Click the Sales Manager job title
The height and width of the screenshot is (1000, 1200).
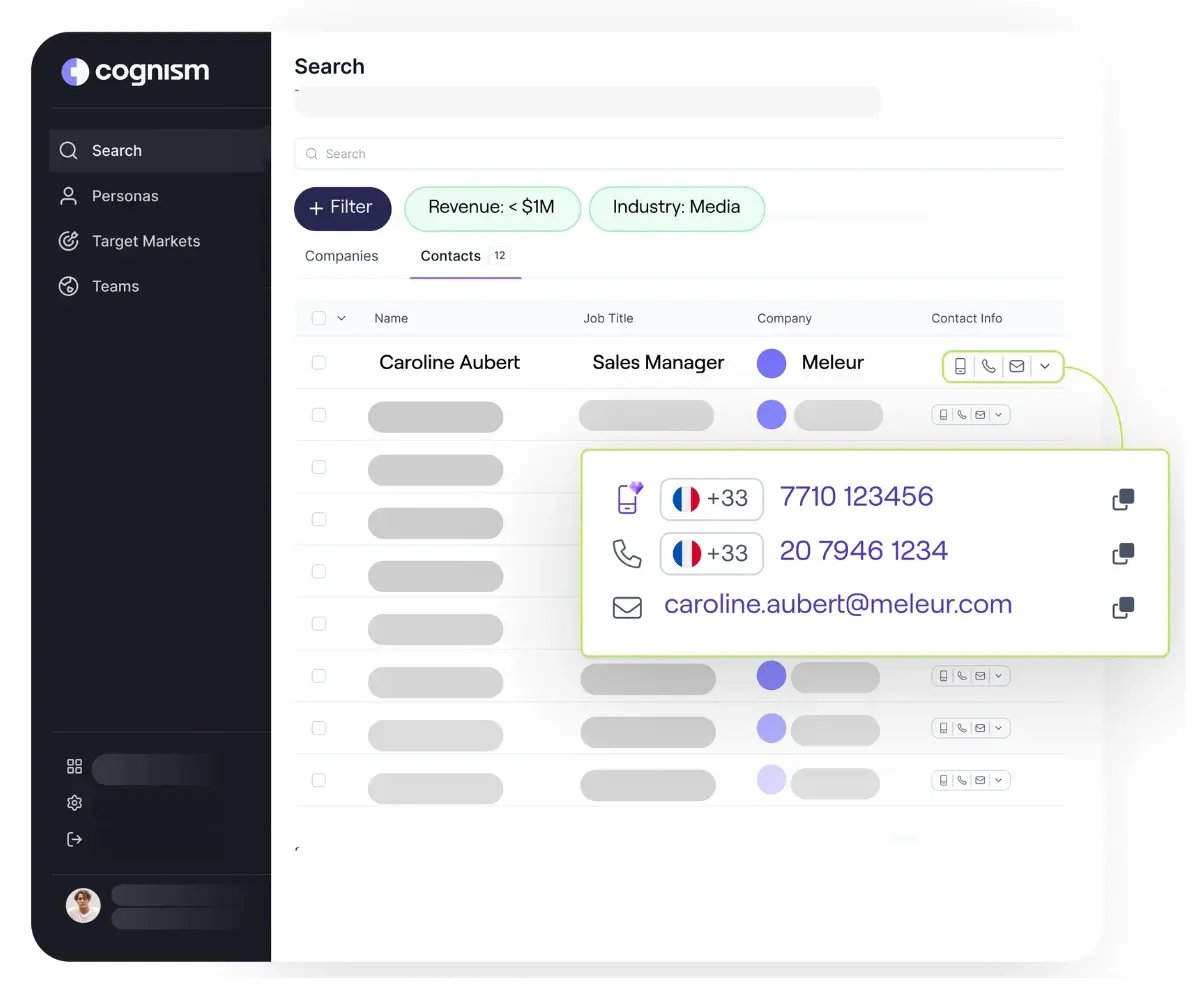click(x=658, y=363)
